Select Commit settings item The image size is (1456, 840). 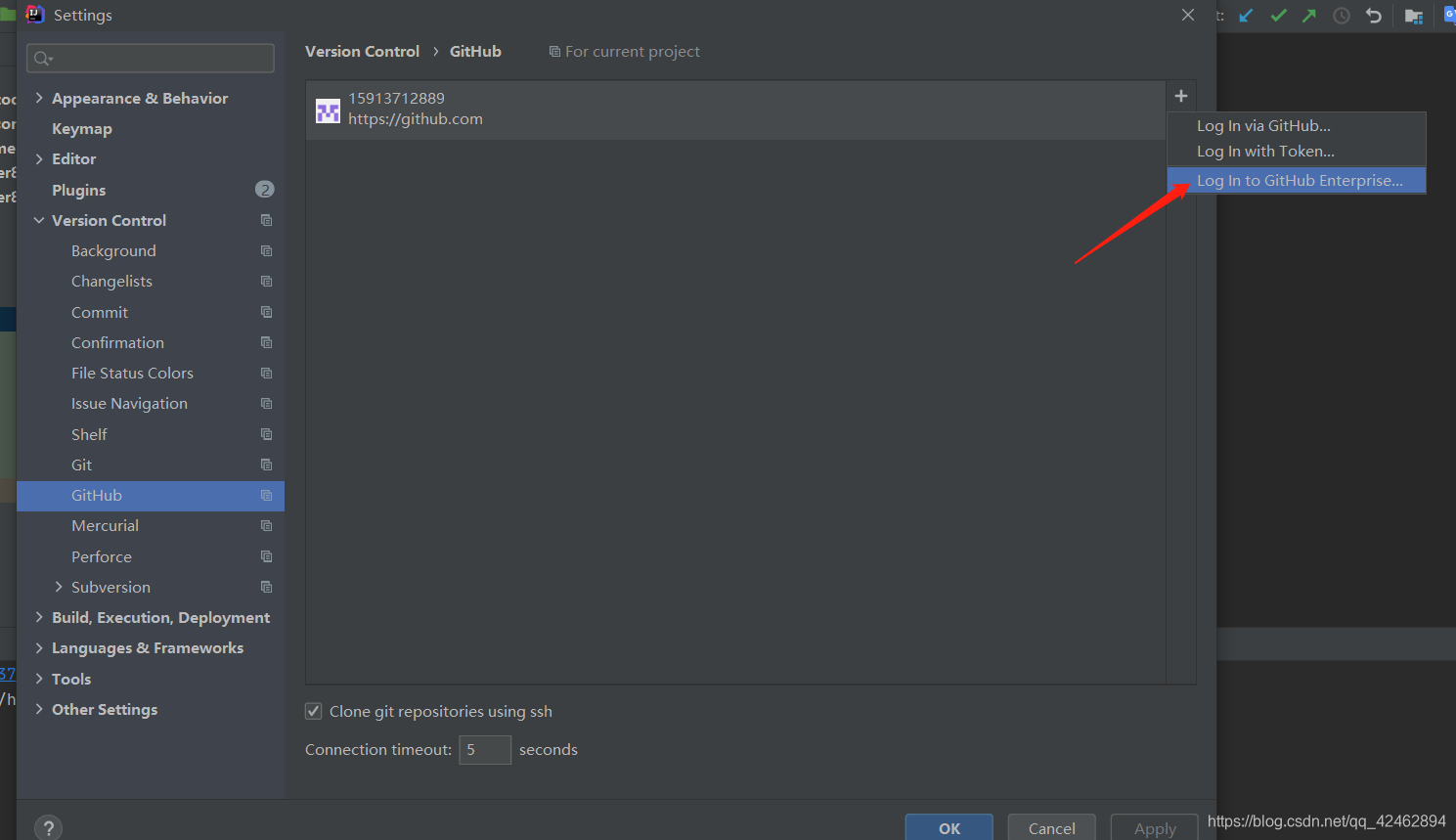pyautogui.click(x=100, y=312)
